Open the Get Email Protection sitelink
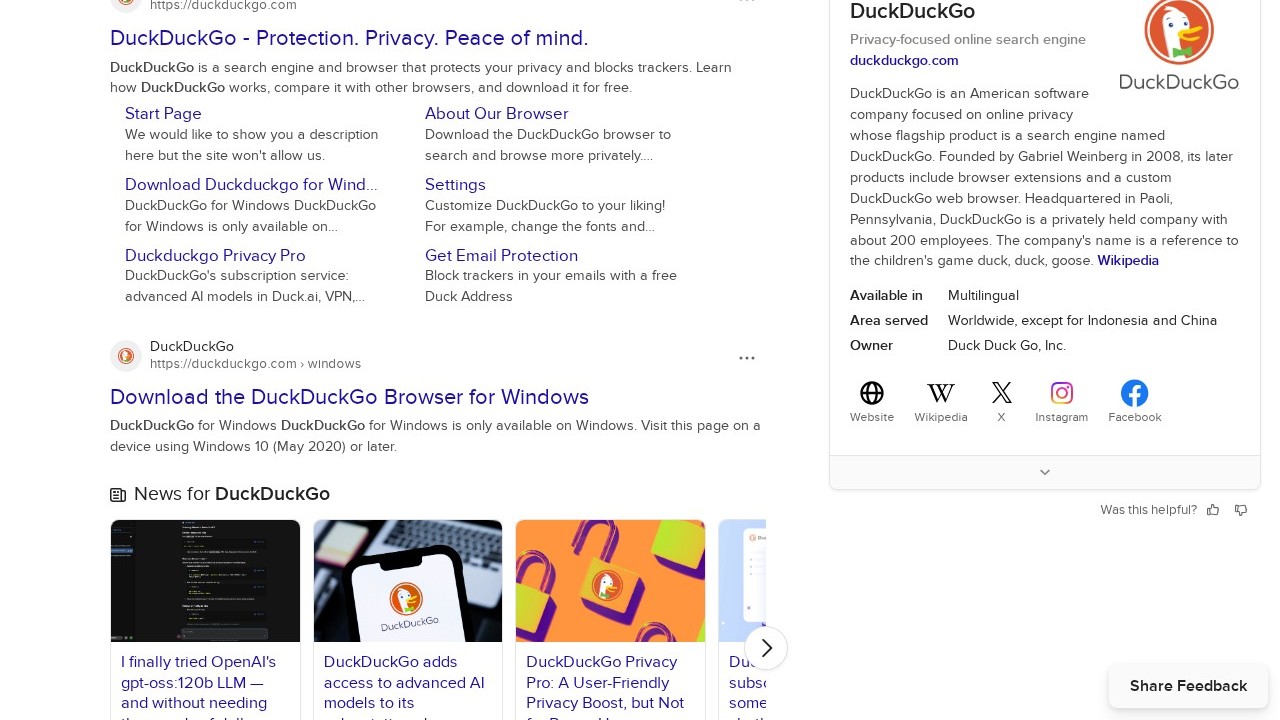 (x=501, y=255)
